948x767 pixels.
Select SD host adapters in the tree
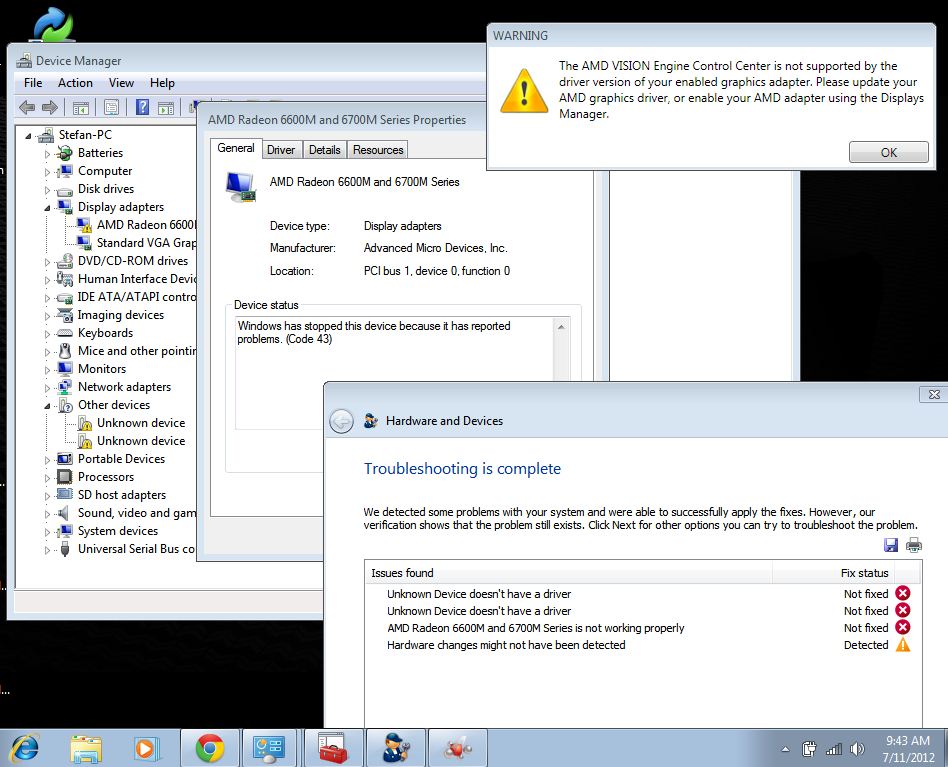pyautogui.click(x=122, y=495)
